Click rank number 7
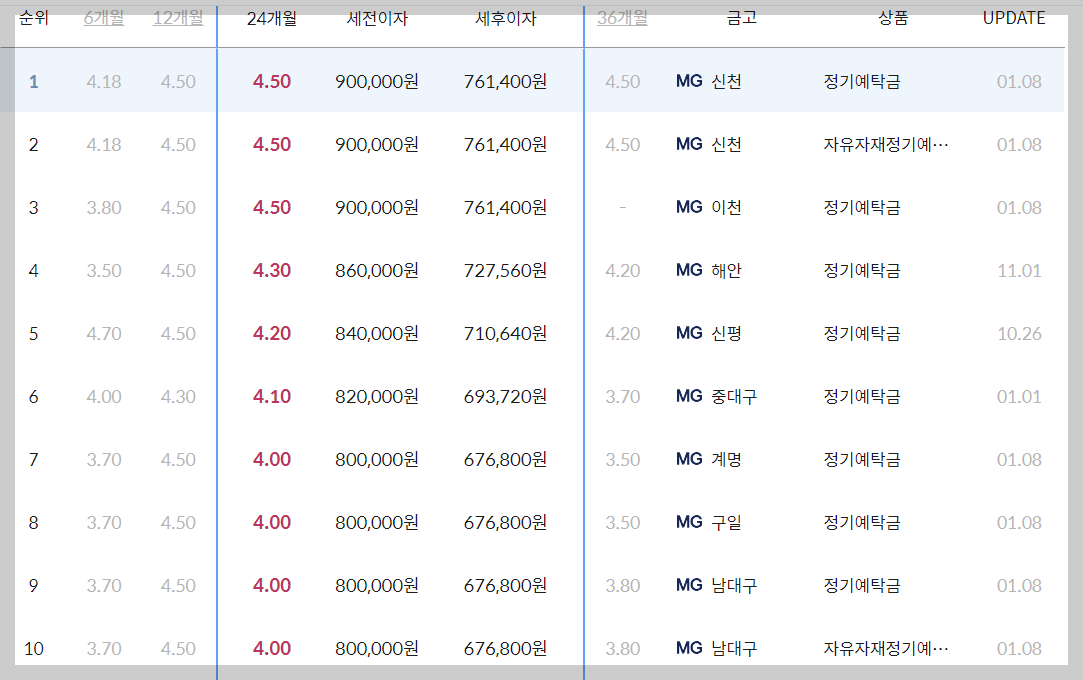Viewport: 1083px width, 680px height. coord(33,459)
